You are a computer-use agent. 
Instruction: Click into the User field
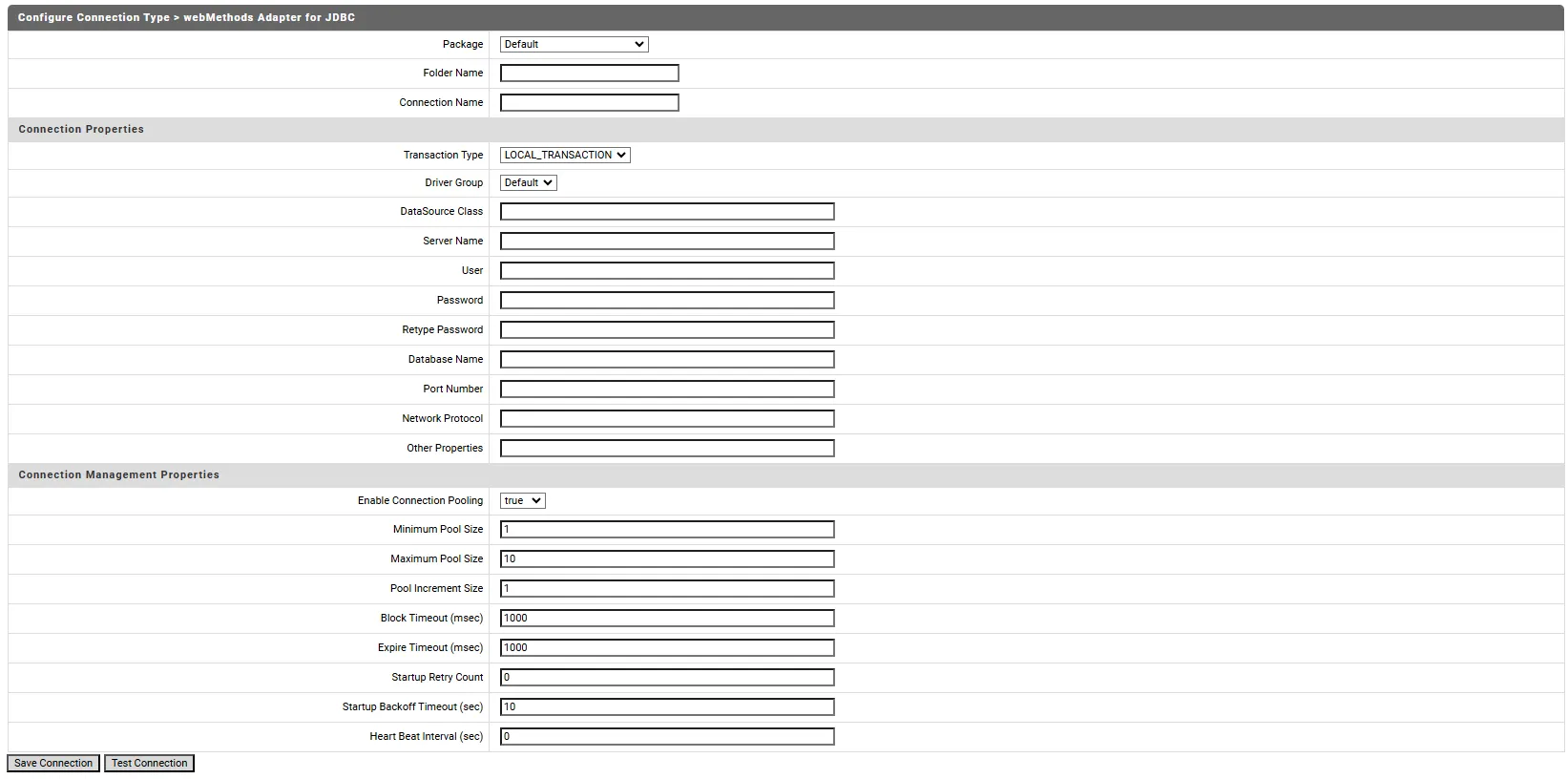click(667, 270)
